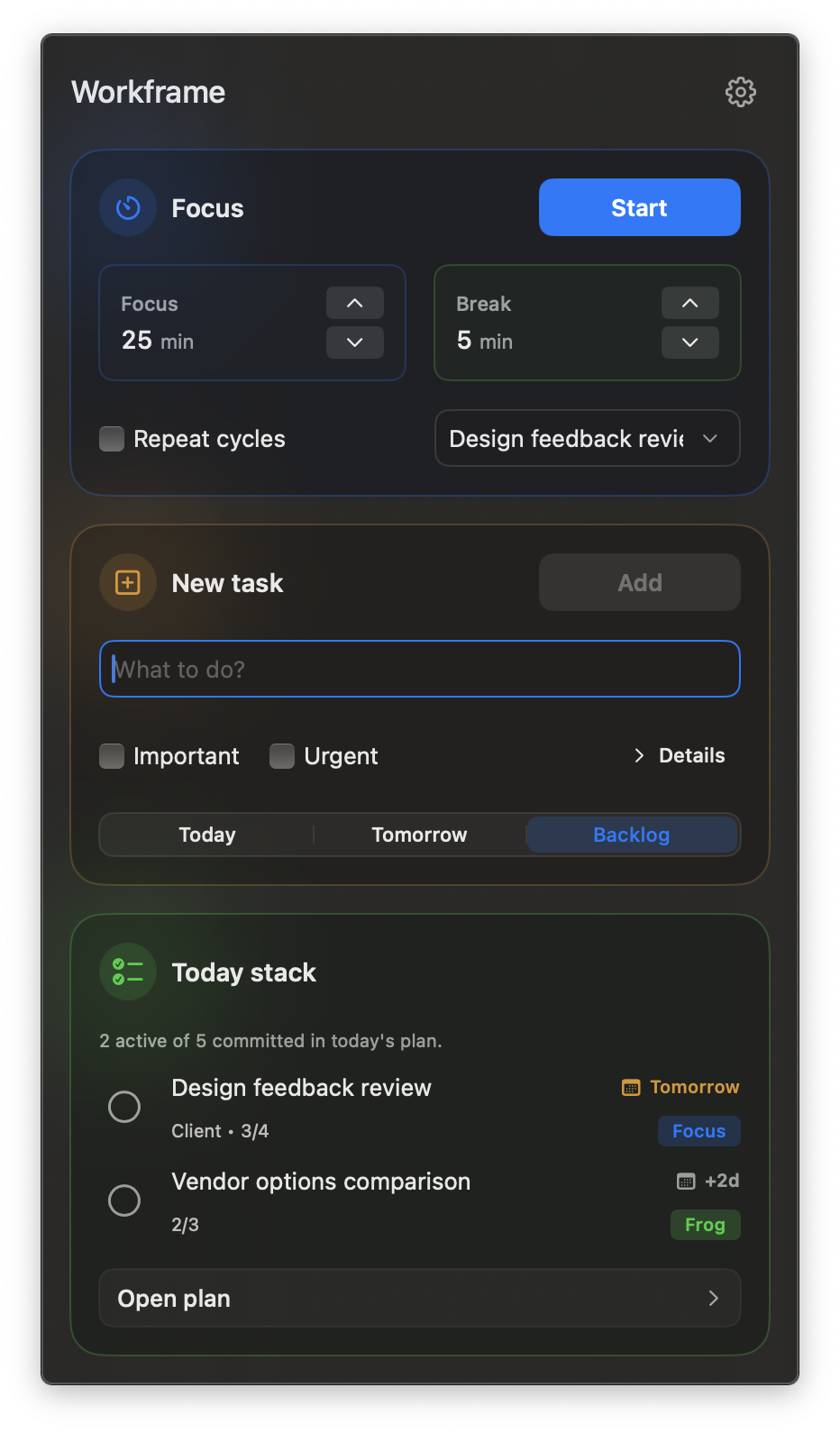This screenshot has width=840, height=1433.
Task: Click the New task heading
Action: point(228,583)
